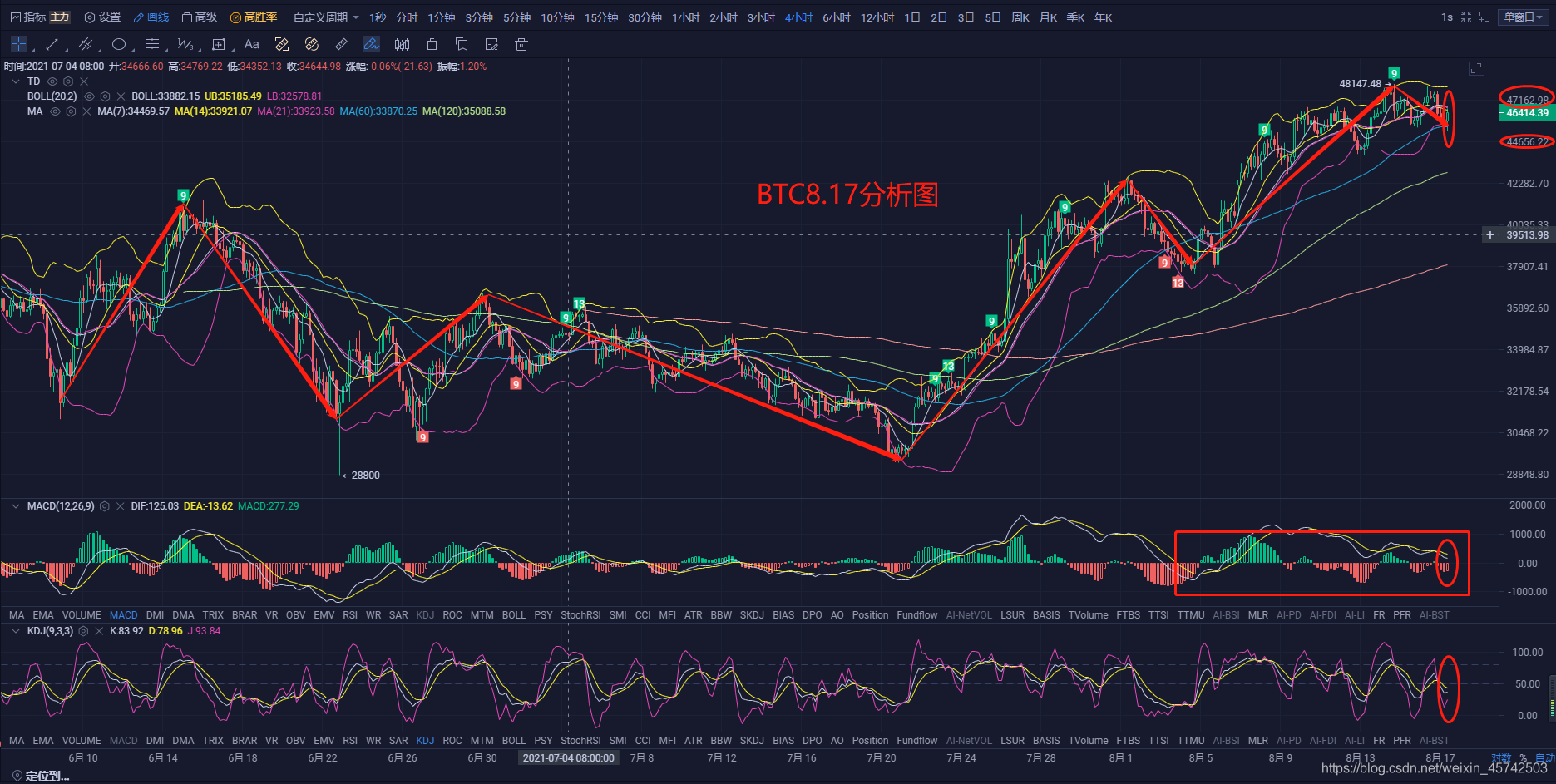Open the 指标 indicators menu

click(x=28, y=17)
